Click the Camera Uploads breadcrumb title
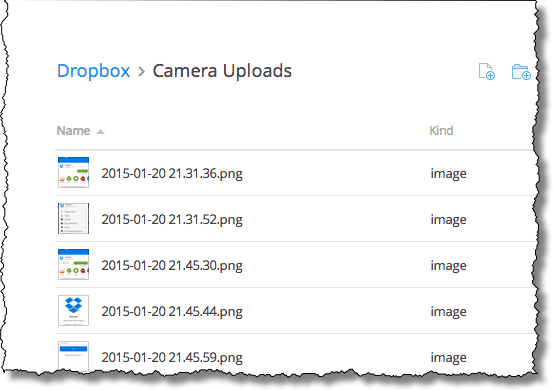This screenshot has height=390, width=553. click(x=222, y=71)
